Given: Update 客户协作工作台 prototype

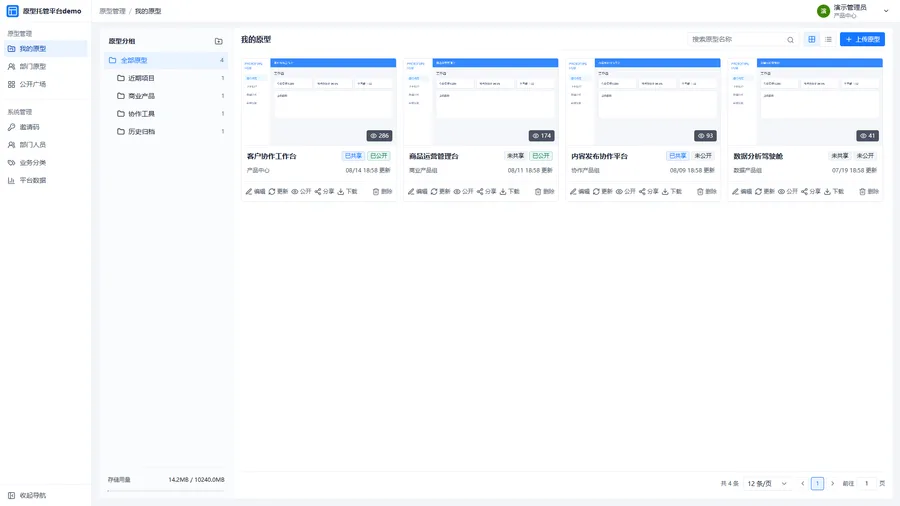Looking at the screenshot, I should (278, 192).
